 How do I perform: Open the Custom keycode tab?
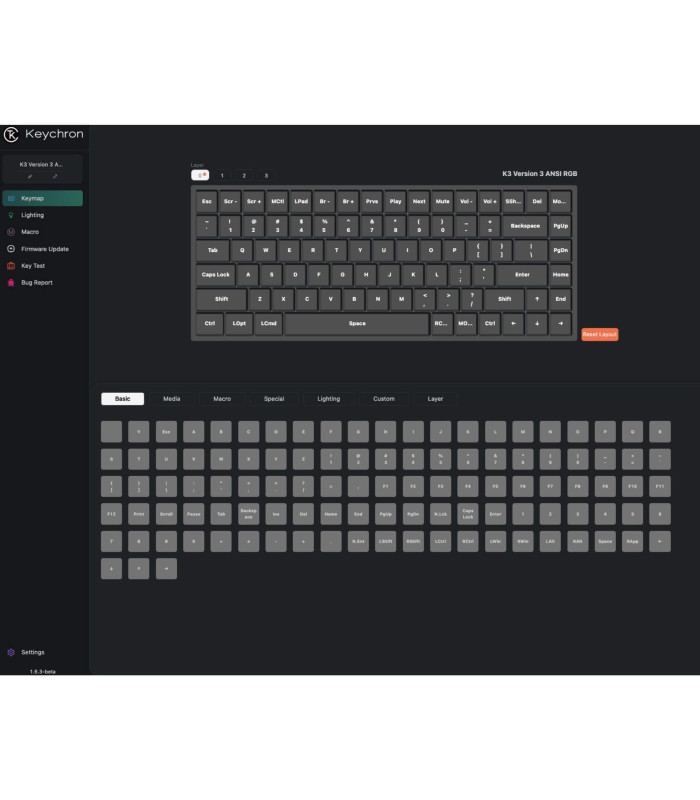coord(384,399)
